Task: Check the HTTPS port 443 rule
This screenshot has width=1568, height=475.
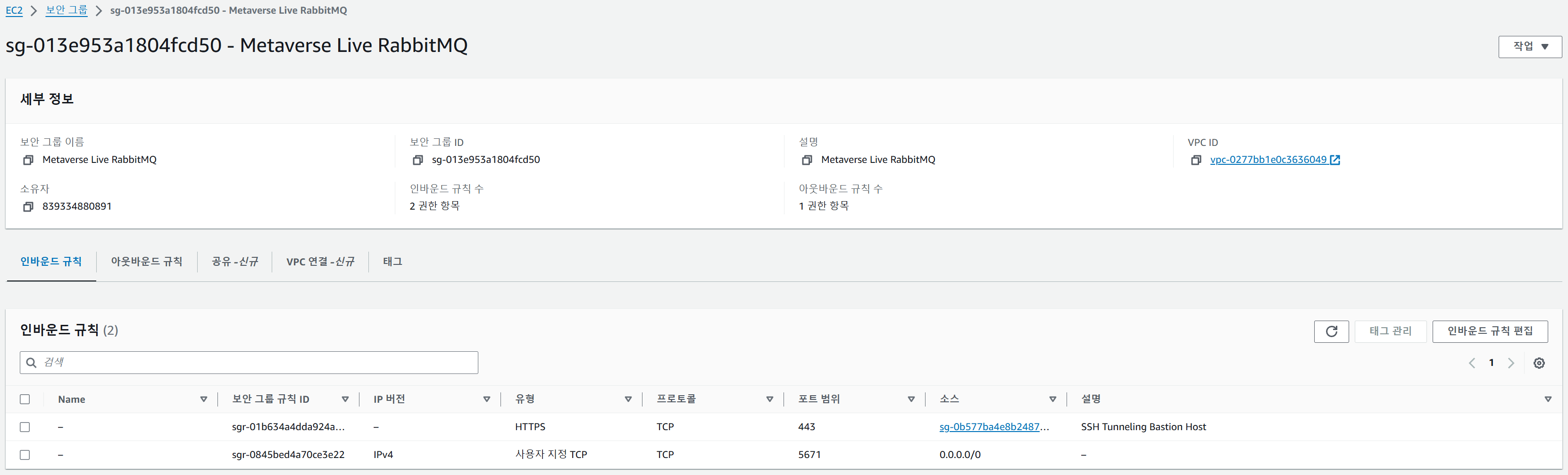Action: (25, 427)
